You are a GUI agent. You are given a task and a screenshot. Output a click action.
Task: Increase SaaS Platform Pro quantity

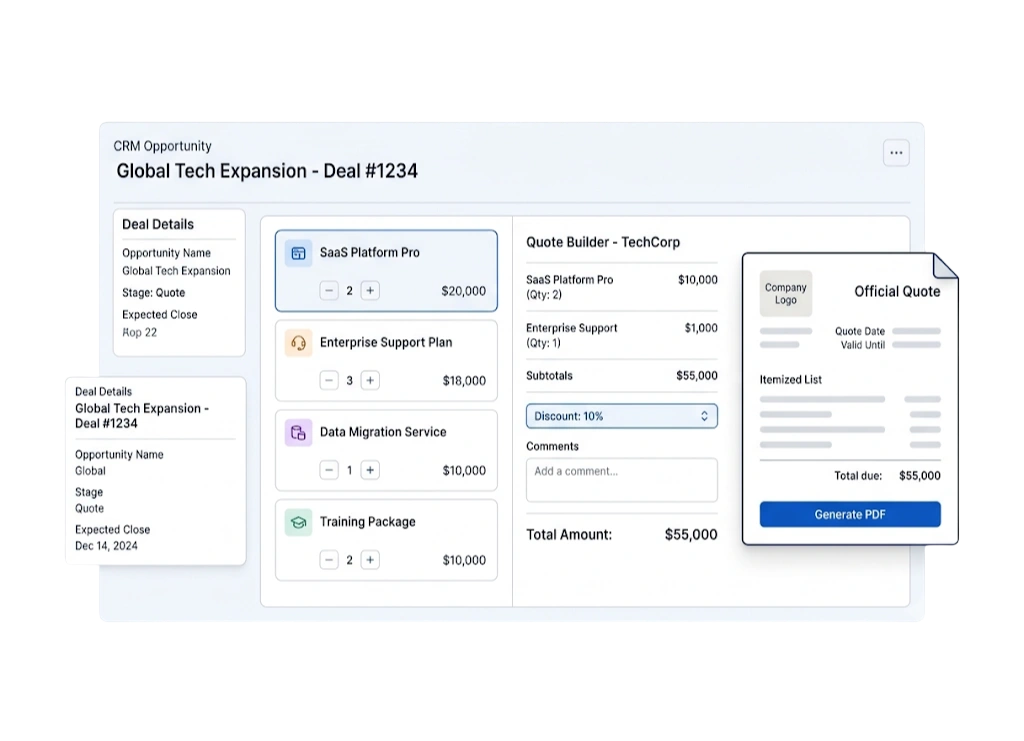click(370, 291)
